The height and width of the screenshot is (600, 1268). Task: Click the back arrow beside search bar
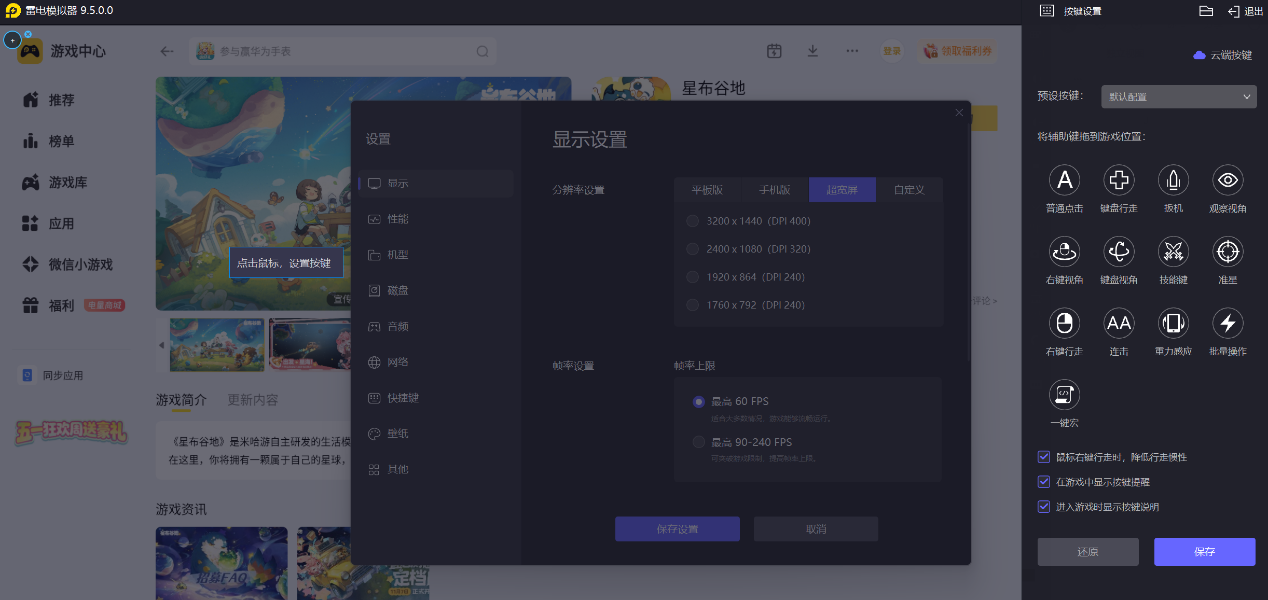167,51
